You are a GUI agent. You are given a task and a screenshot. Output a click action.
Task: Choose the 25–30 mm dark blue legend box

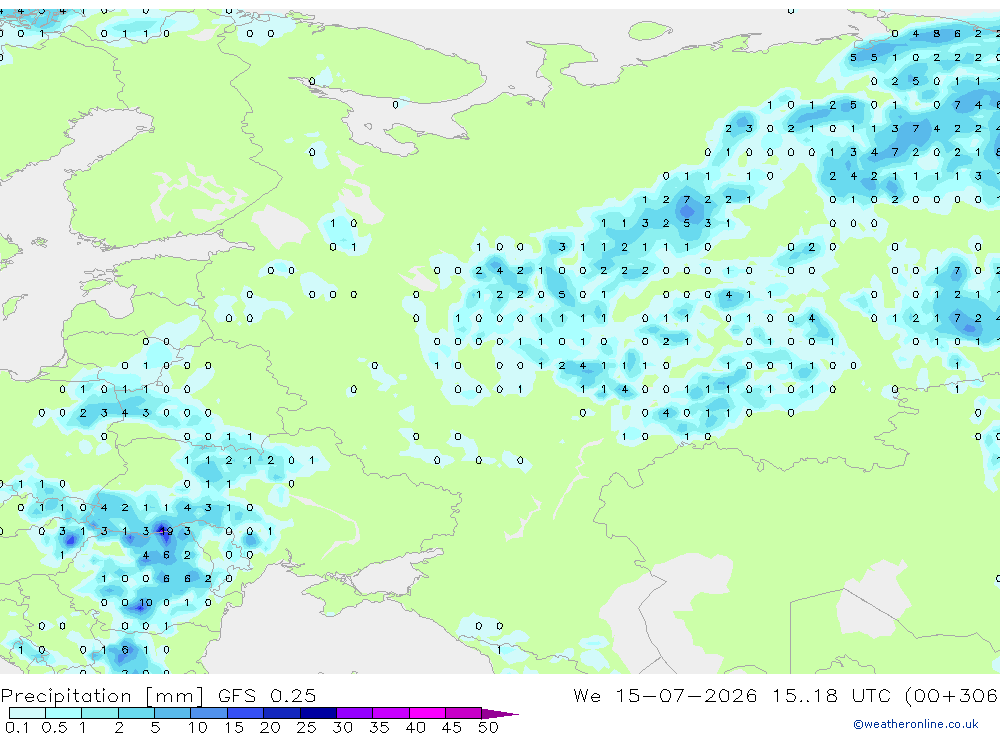(318, 713)
